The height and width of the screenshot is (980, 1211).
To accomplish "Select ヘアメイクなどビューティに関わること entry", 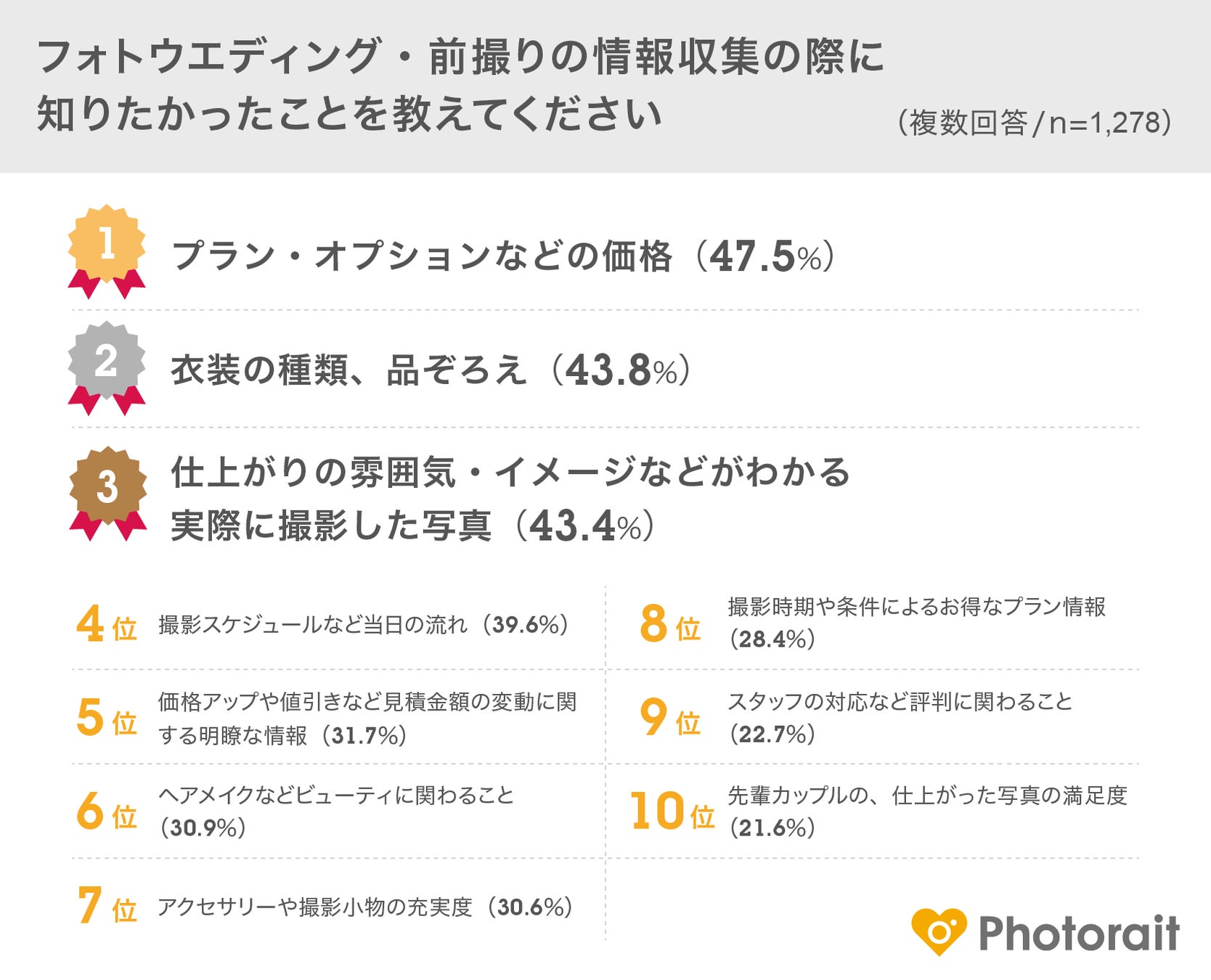I will pos(336,796).
